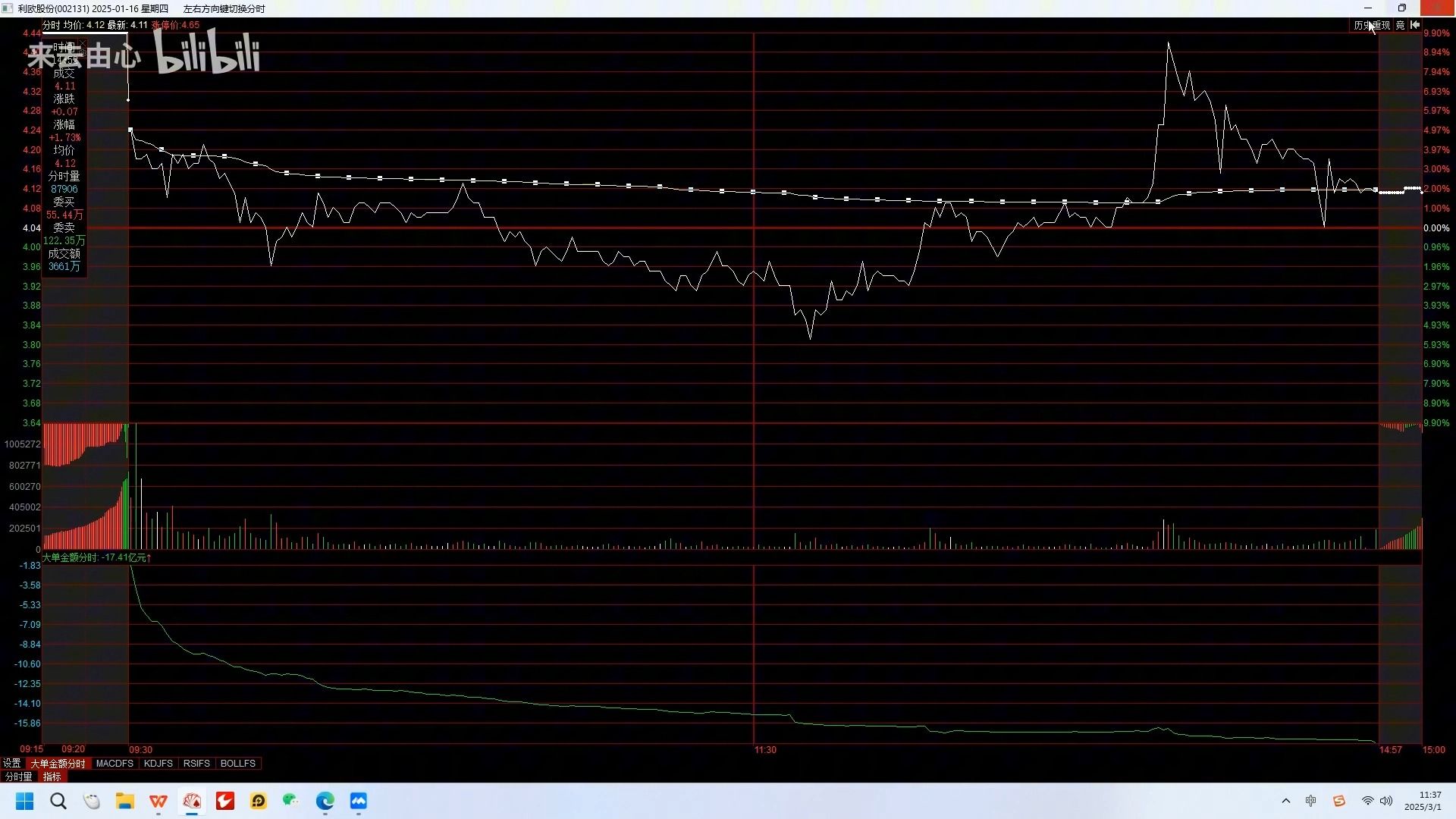
Task: Click the 11:30 time marker on the axis
Action: (765, 749)
